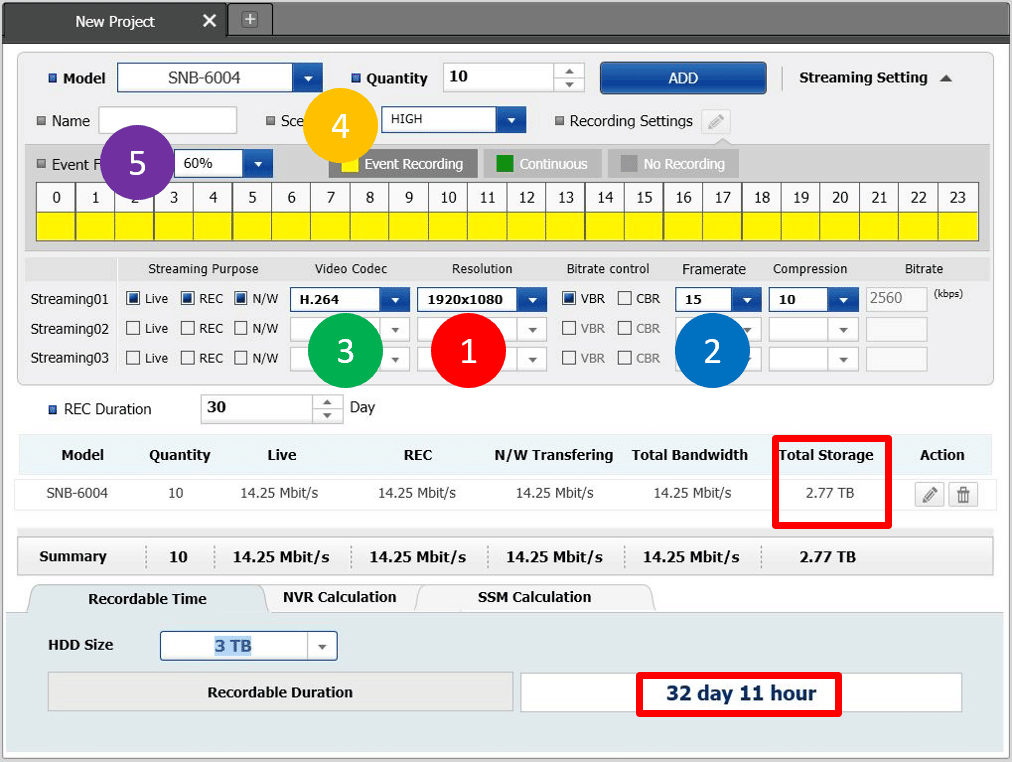Uncheck Live for Streaming01
Screen dimensions: 1012x762
134,298
